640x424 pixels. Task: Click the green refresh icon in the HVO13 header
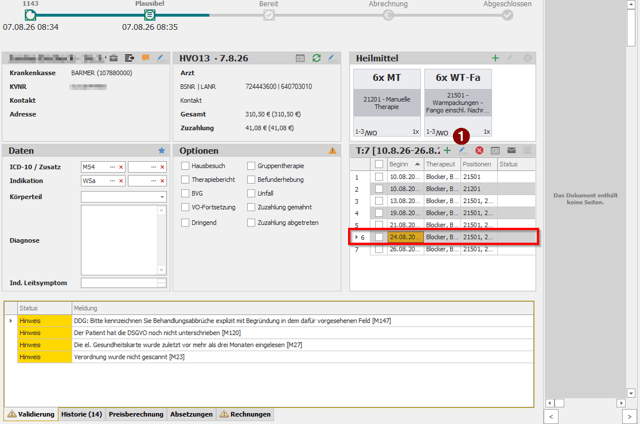316,58
